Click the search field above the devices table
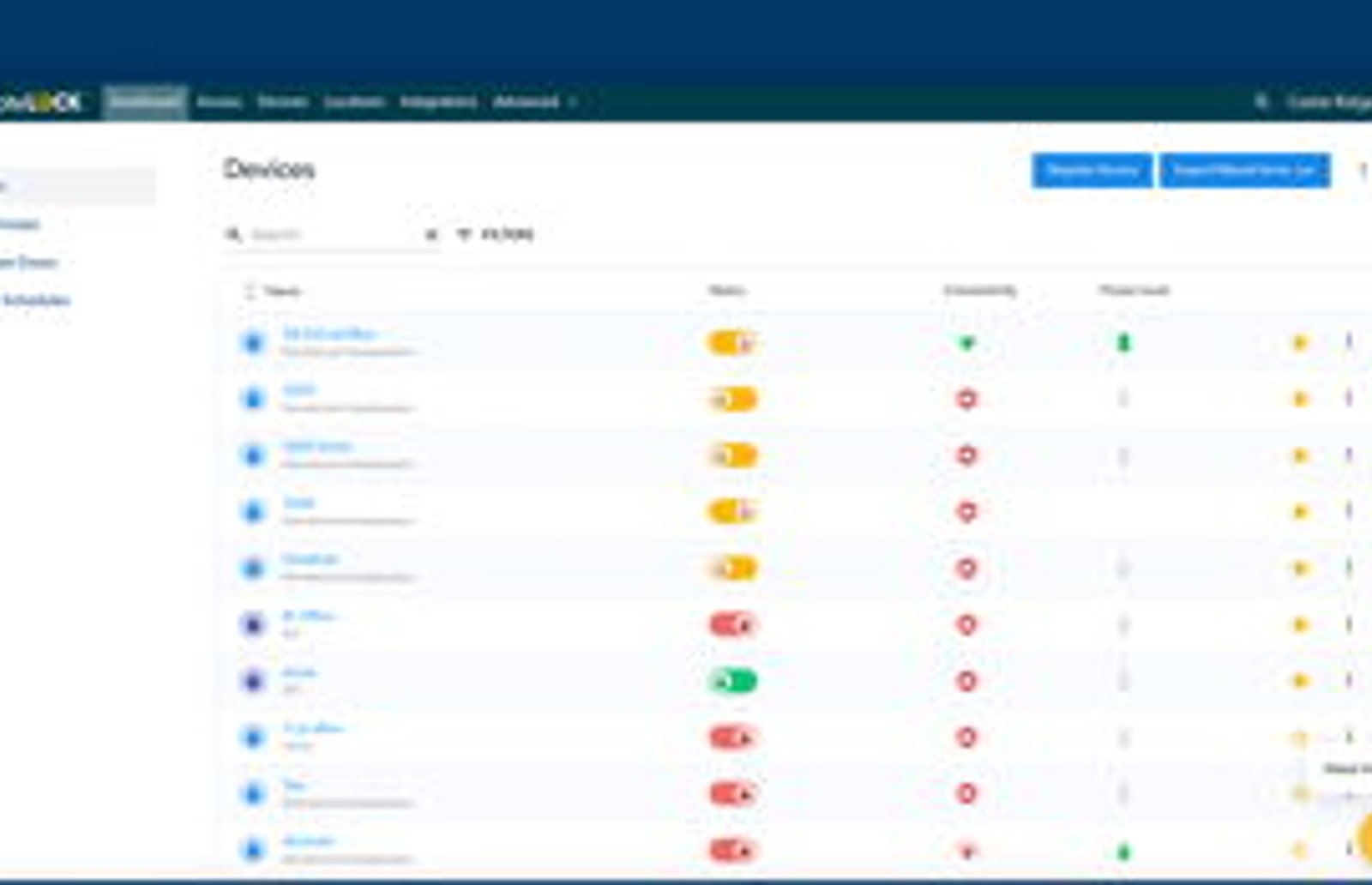 point(333,234)
